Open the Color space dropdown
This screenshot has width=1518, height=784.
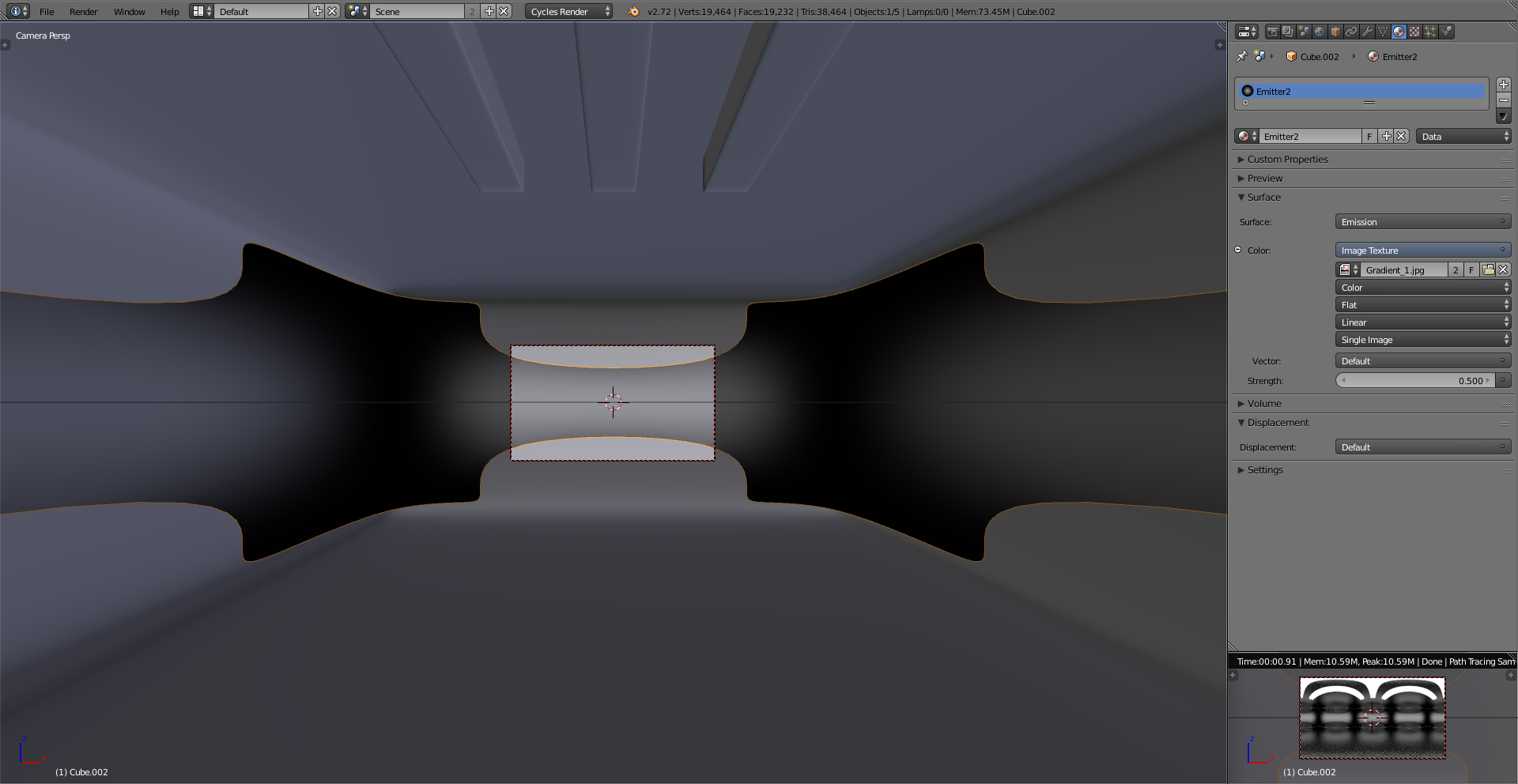pyautogui.click(x=1423, y=287)
